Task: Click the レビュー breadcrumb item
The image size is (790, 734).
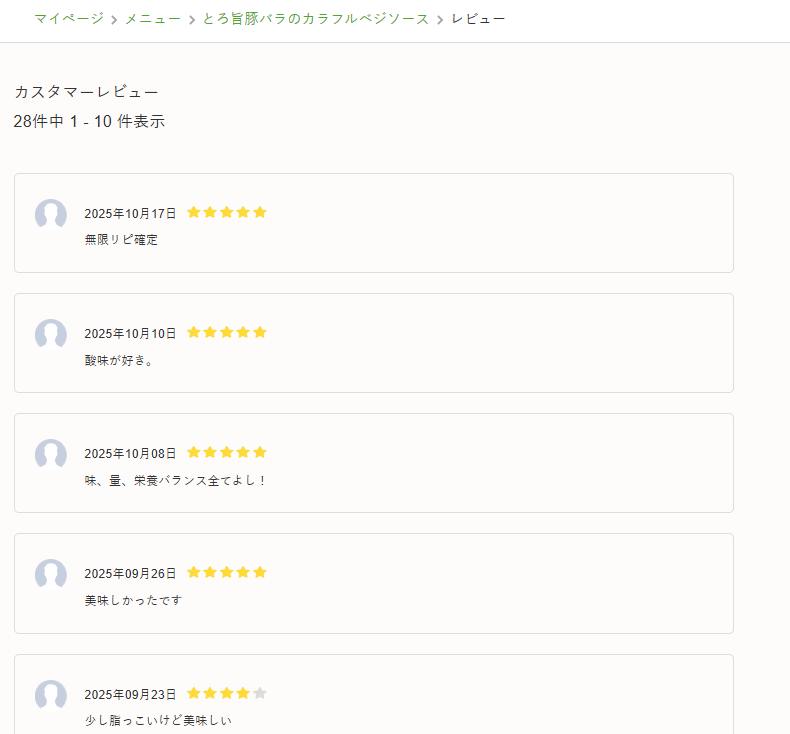Action: click(478, 19)
